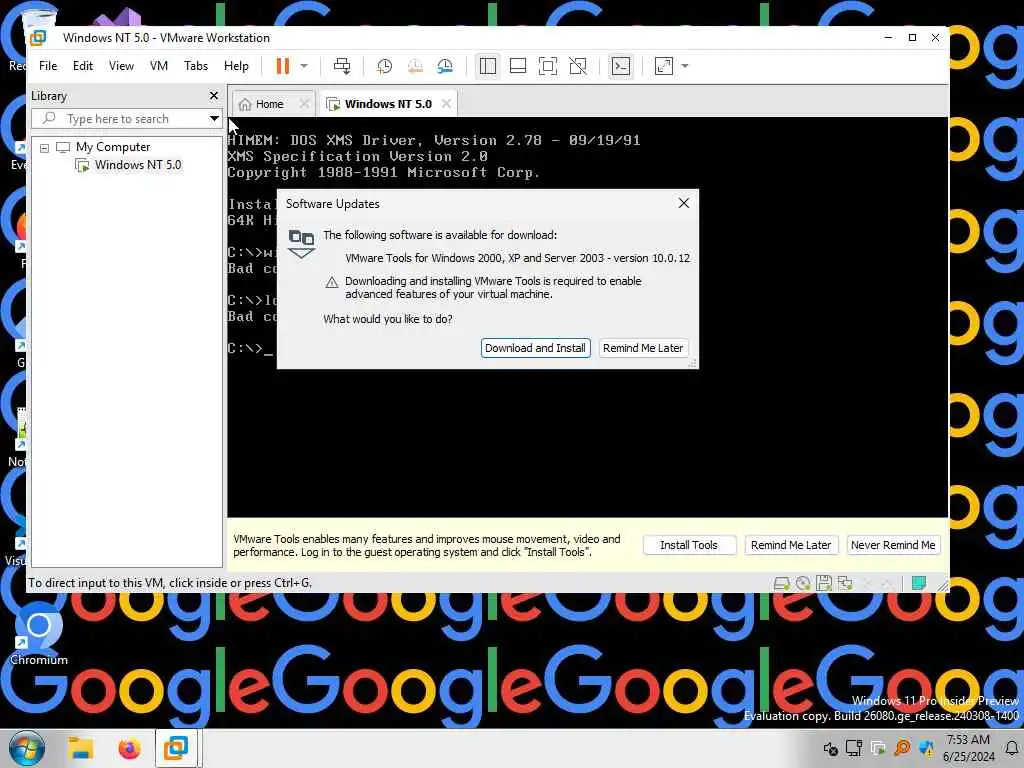
Task: Click the taskbar volume muted icon
Action: 830,748
